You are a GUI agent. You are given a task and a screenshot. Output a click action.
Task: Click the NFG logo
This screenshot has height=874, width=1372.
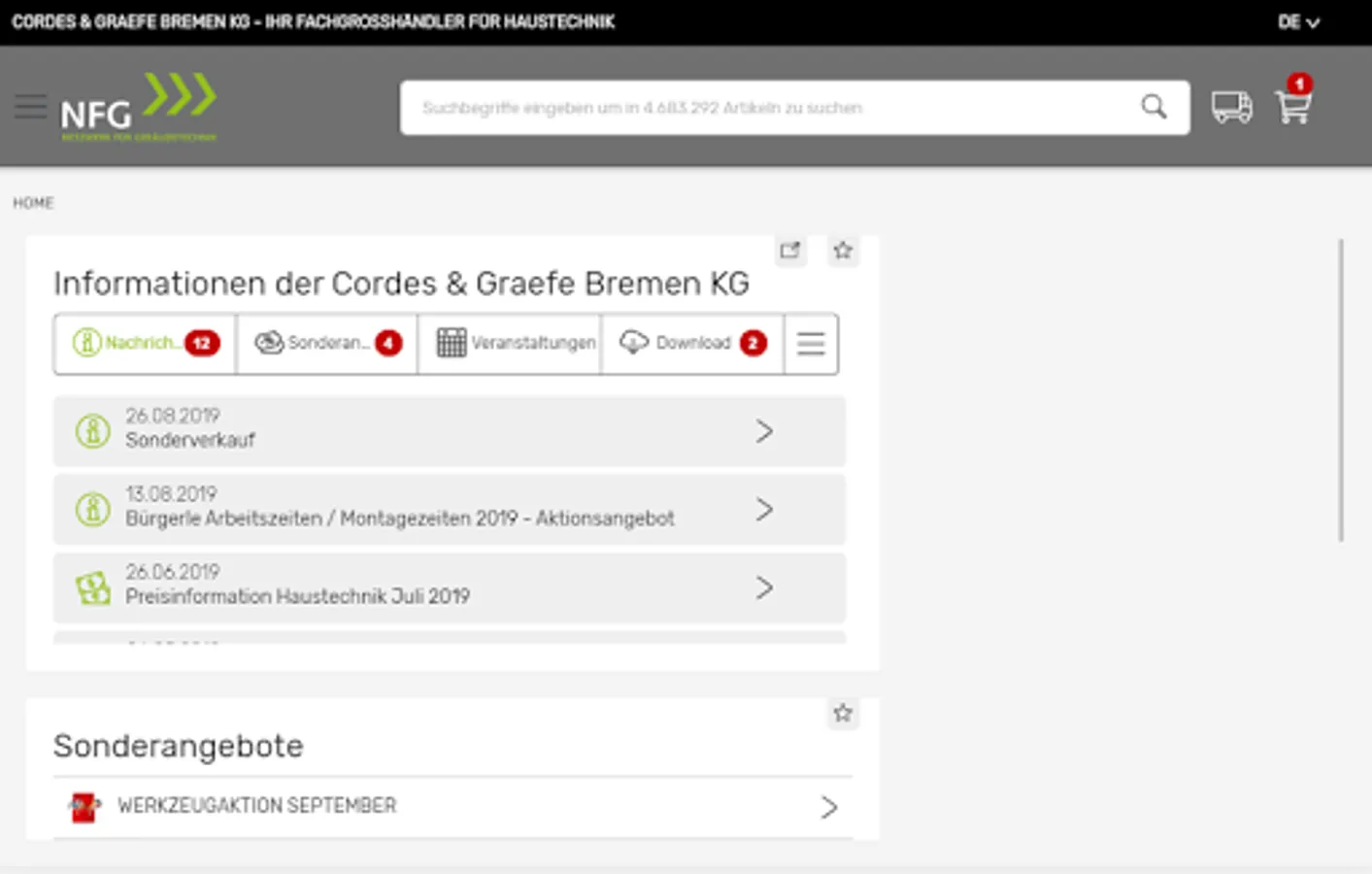point(138,107)
